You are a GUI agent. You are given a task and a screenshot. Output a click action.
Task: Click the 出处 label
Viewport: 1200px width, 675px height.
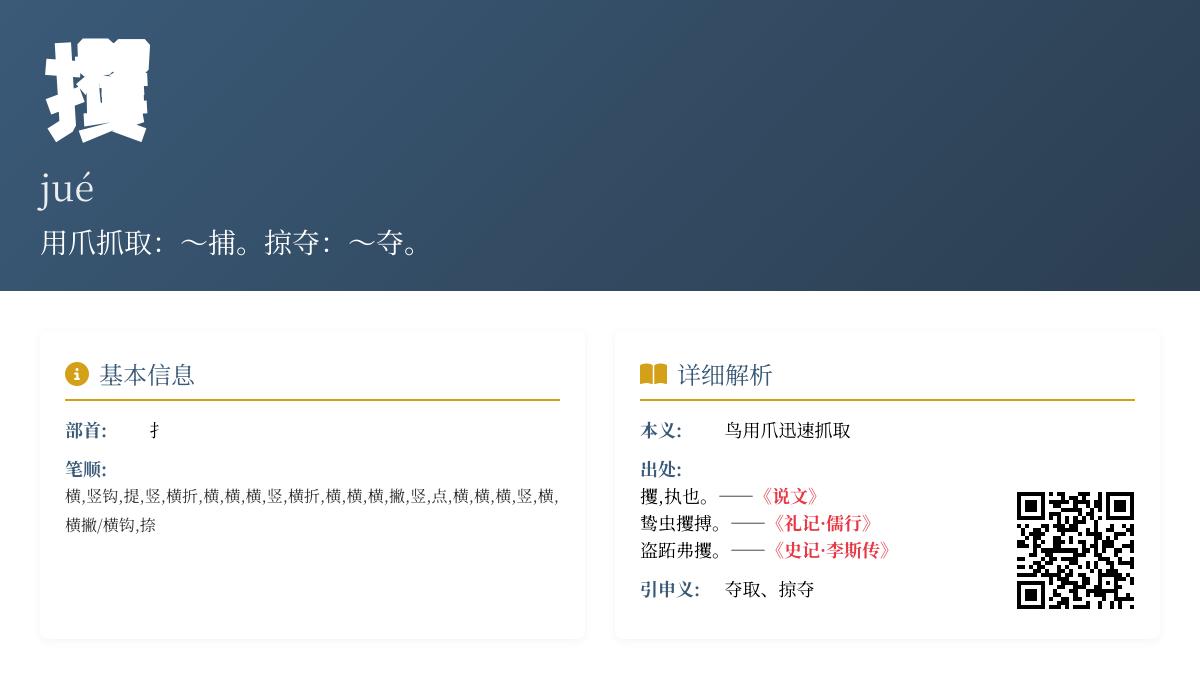(661, 470)
